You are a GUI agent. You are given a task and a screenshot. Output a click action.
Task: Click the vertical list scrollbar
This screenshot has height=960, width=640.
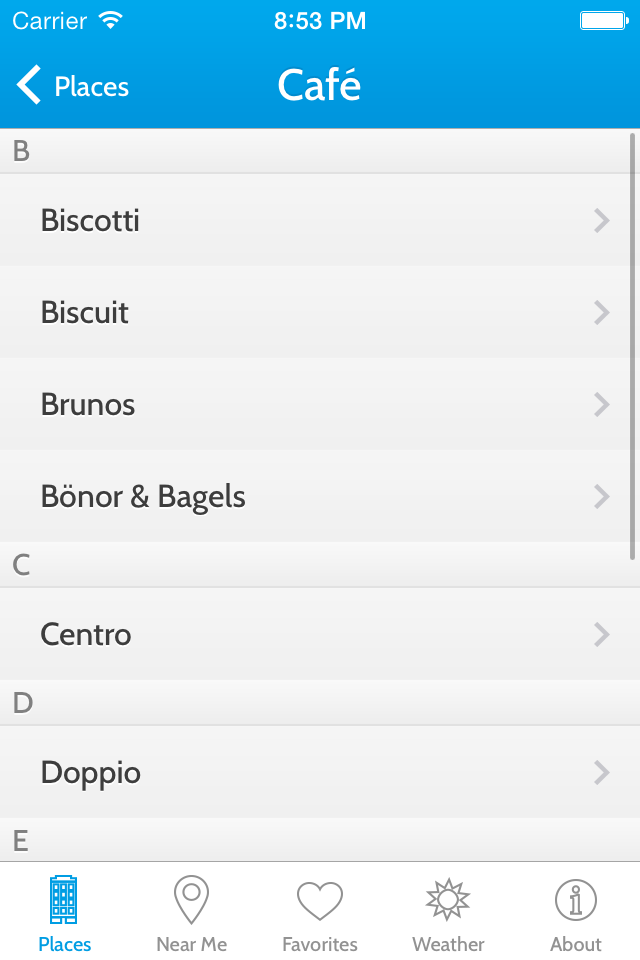pos(632,347)
